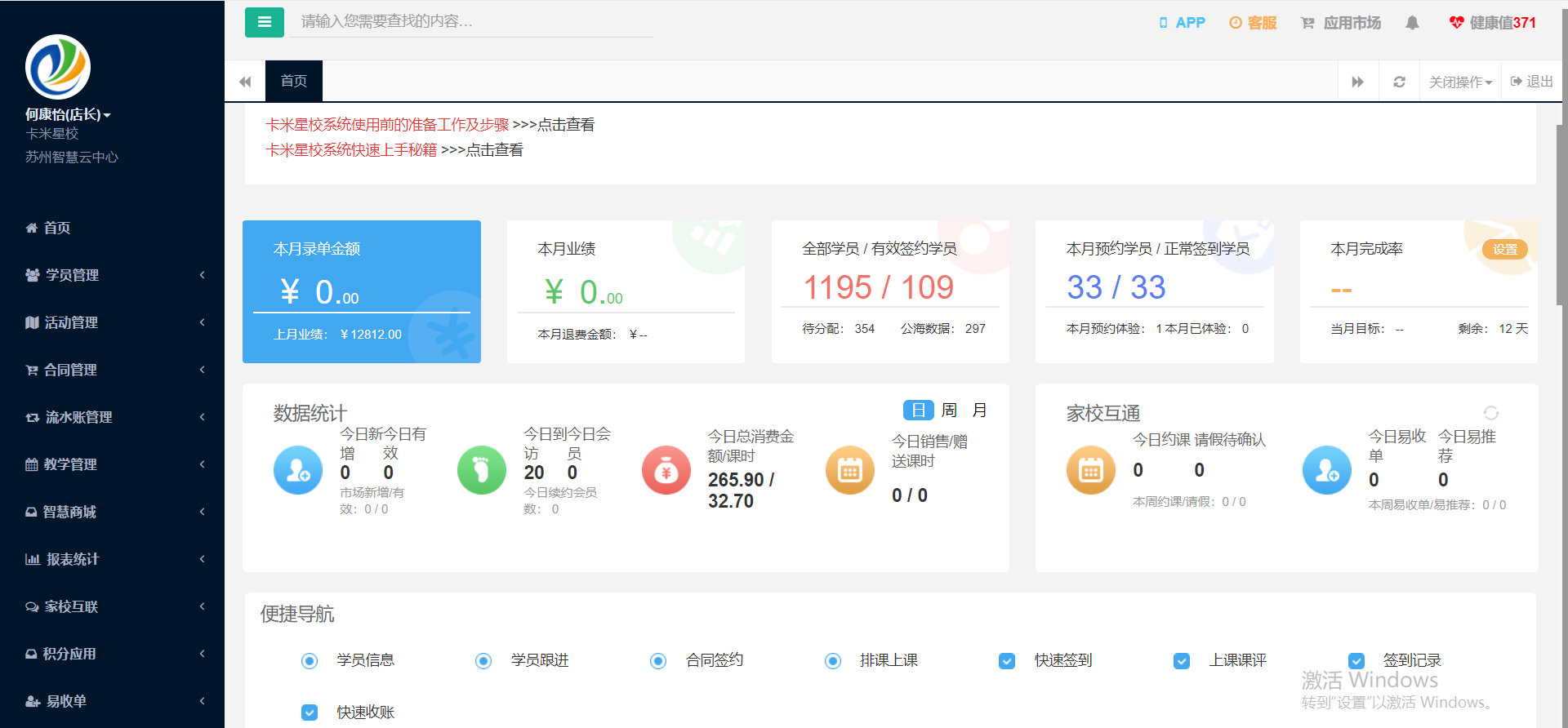Click the school logo avatar
The height and width of the screenshot is (728, 1568).
tap(58, 67)
